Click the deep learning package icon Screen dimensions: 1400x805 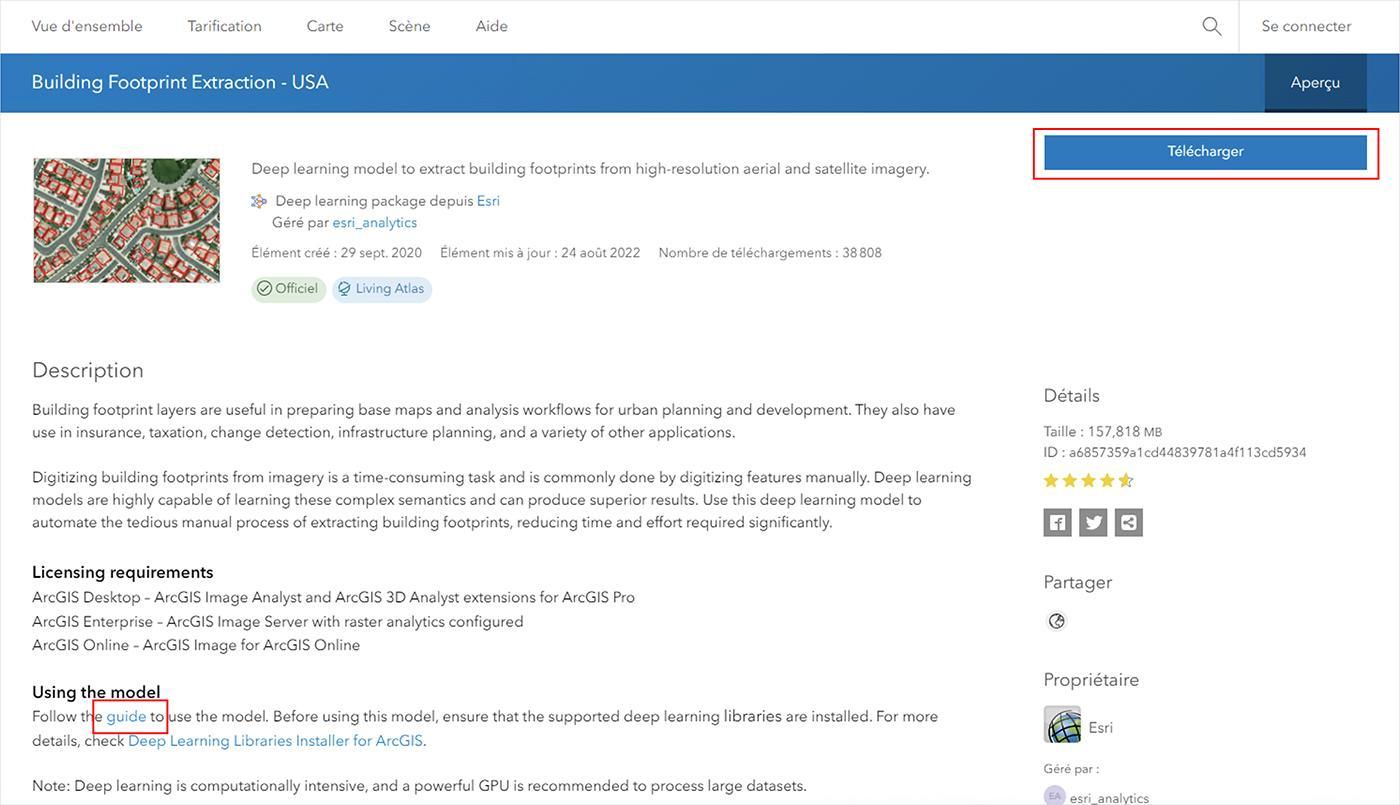click(x=259, y=201)
